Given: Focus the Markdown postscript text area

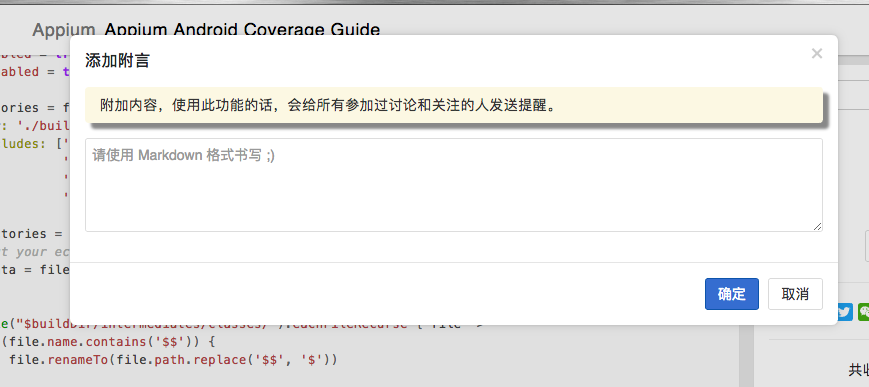Looking at the screenshot, I should coord(453,185).
